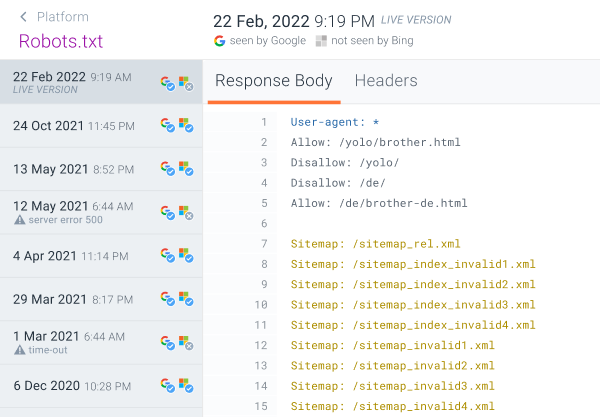Click Google seen icon on 1 Mar 2021 row
This screenshot has width=600, height=417.
[168, 343]
